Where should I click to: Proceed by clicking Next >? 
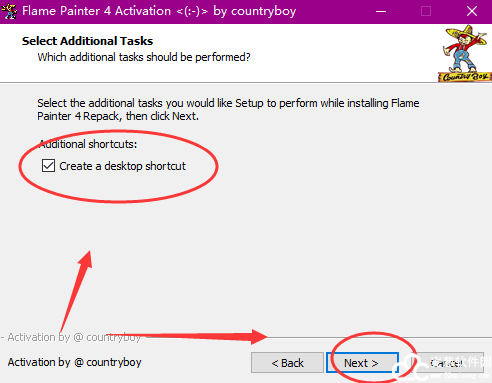[362, 363]
